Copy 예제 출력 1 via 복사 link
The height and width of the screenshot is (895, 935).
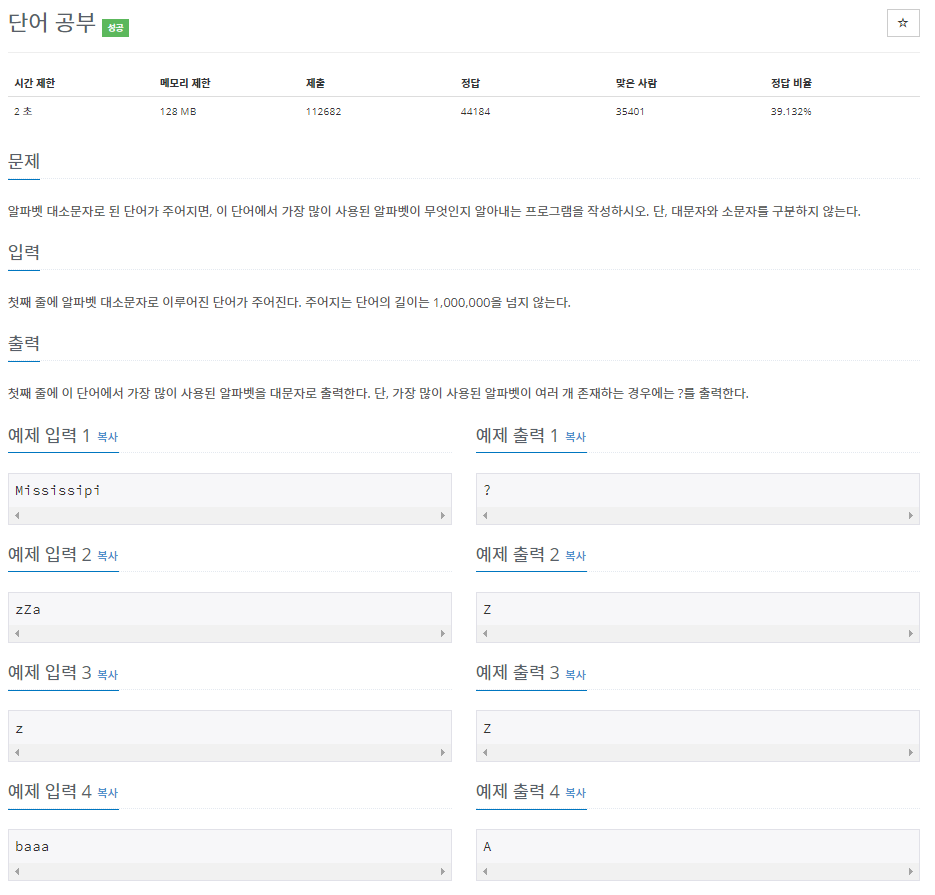pyautogui.click(x=575, y=437)
